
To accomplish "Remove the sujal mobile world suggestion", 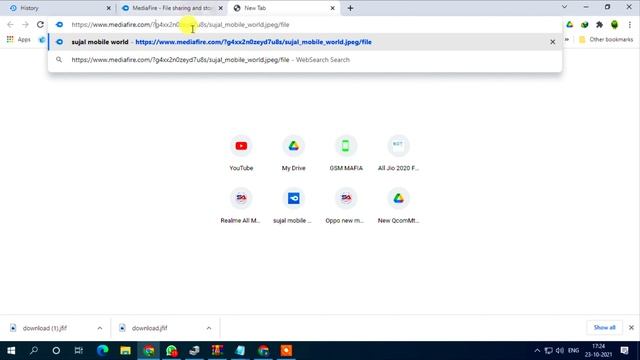I will click(x=552, y=42).
